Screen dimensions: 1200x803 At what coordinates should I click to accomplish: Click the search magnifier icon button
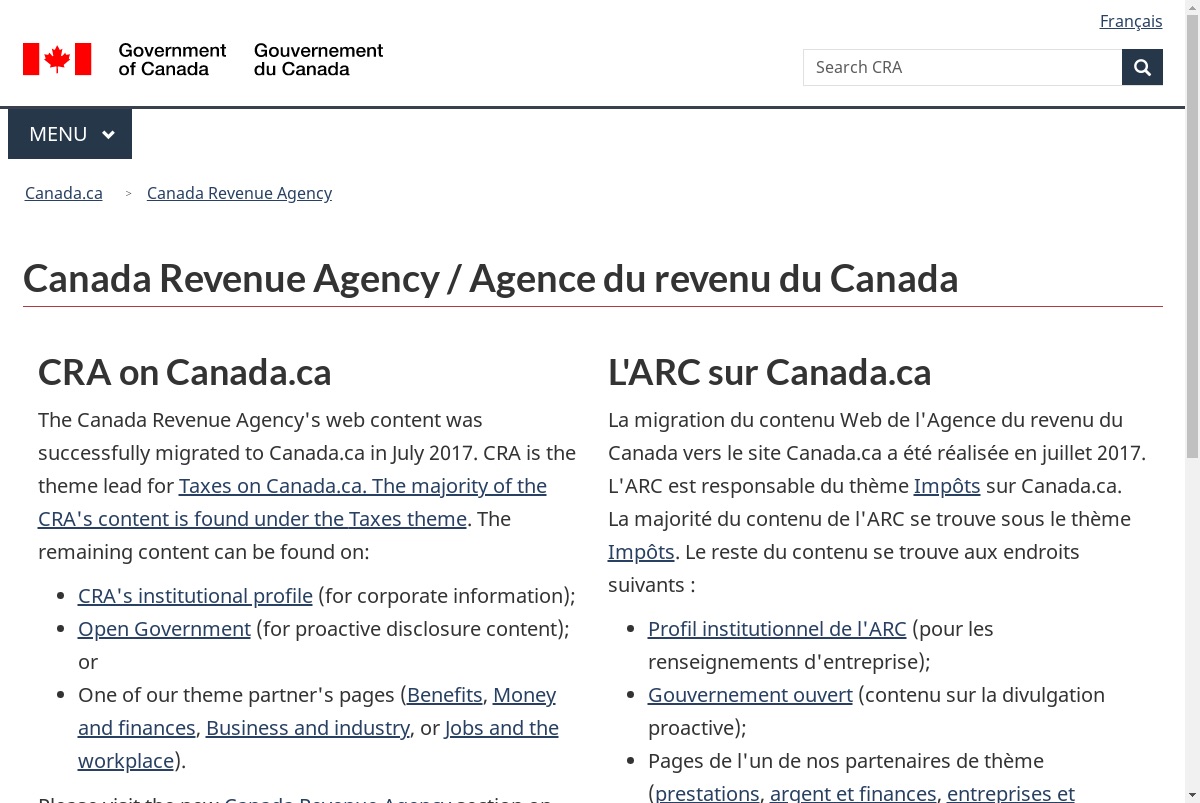click(1142, 67)
